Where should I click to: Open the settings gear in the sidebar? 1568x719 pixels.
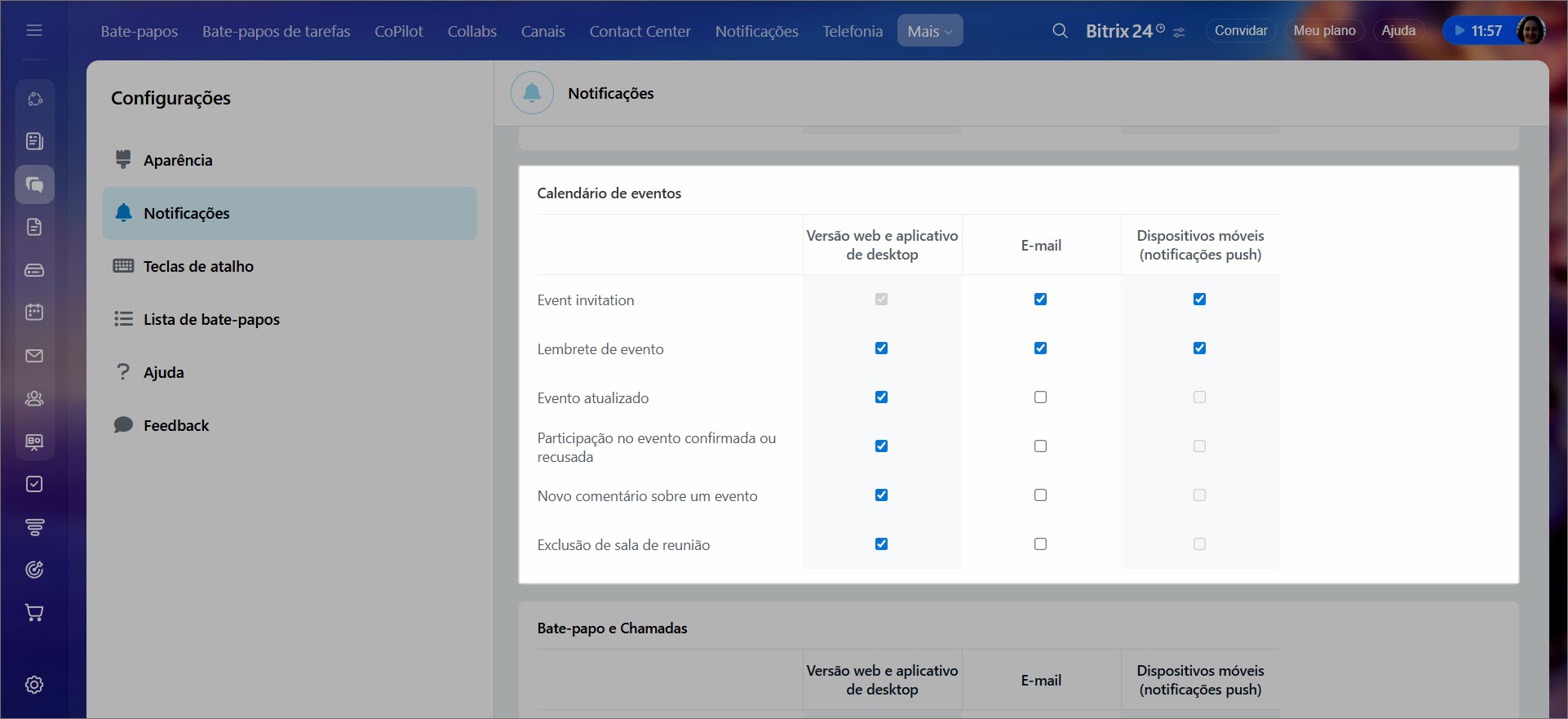34,685
